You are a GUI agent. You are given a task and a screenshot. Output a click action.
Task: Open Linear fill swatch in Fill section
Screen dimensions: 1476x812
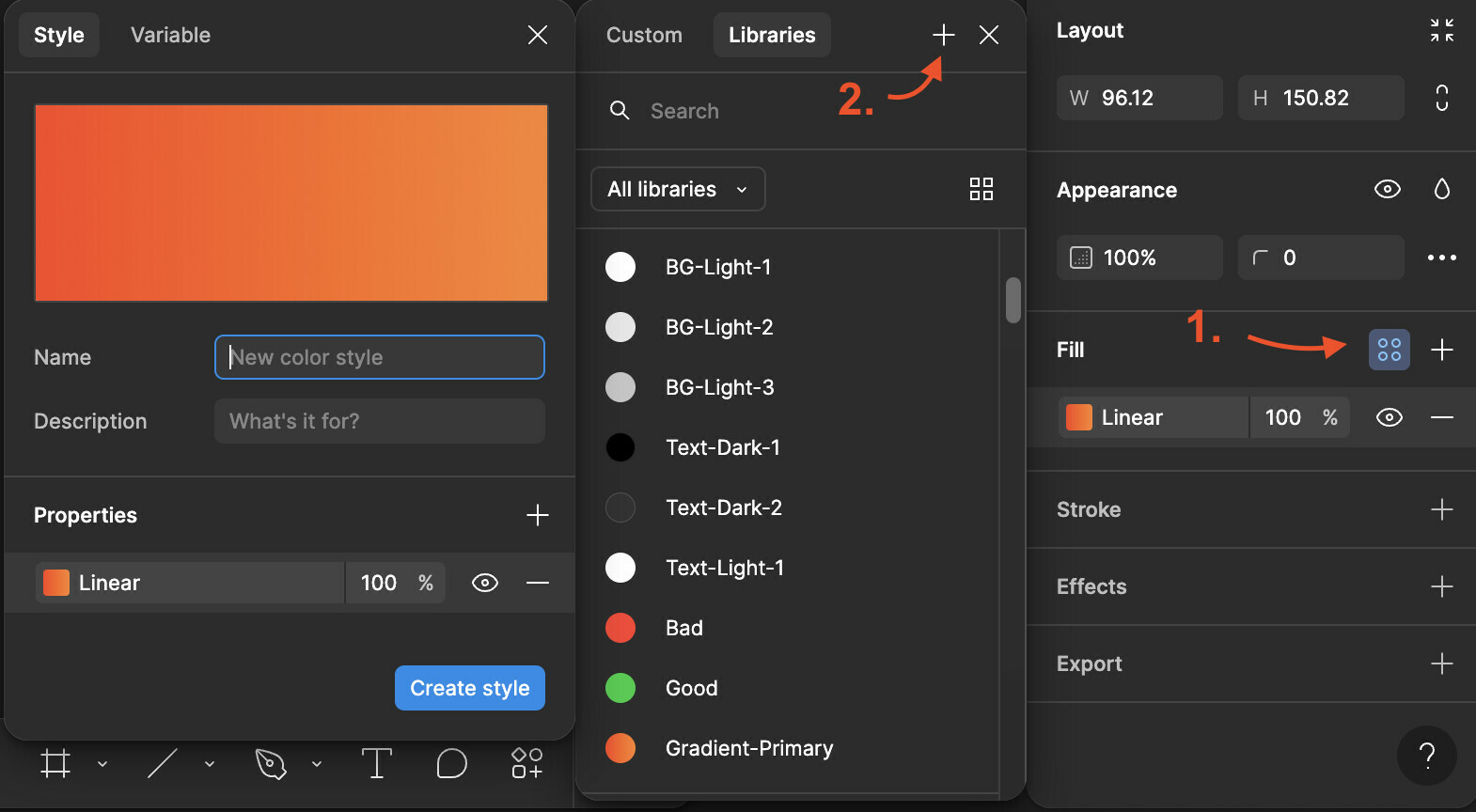(x=1079, y=417)
